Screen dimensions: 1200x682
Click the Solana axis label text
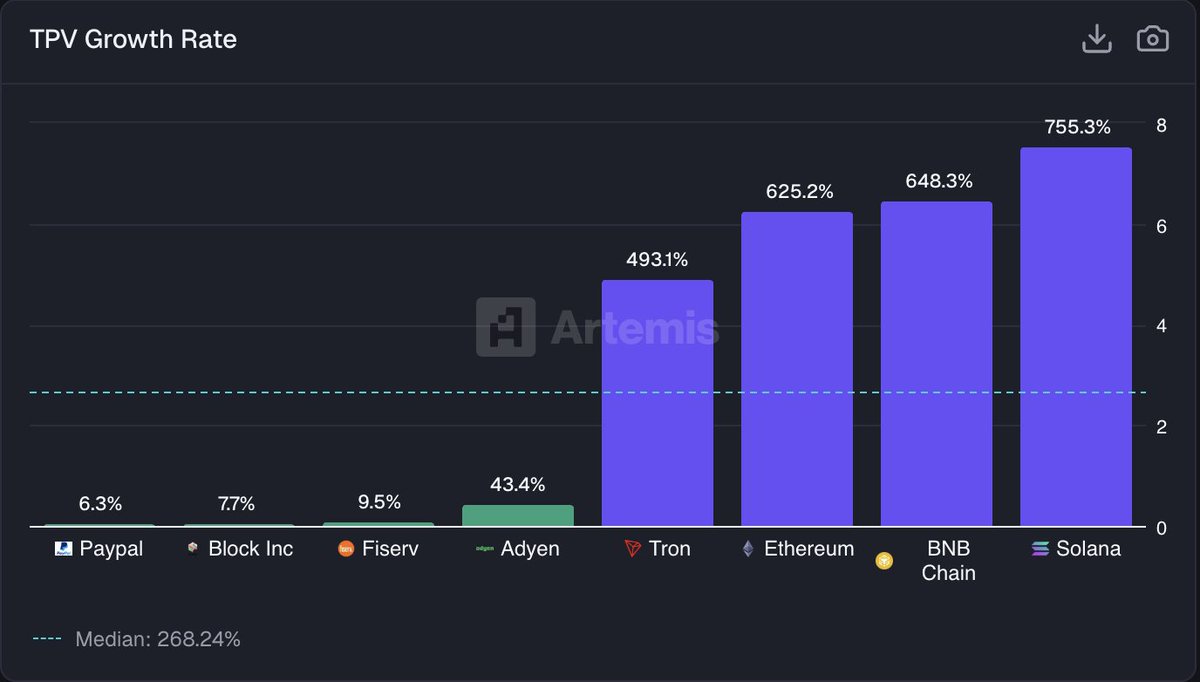pos(1088,549)
